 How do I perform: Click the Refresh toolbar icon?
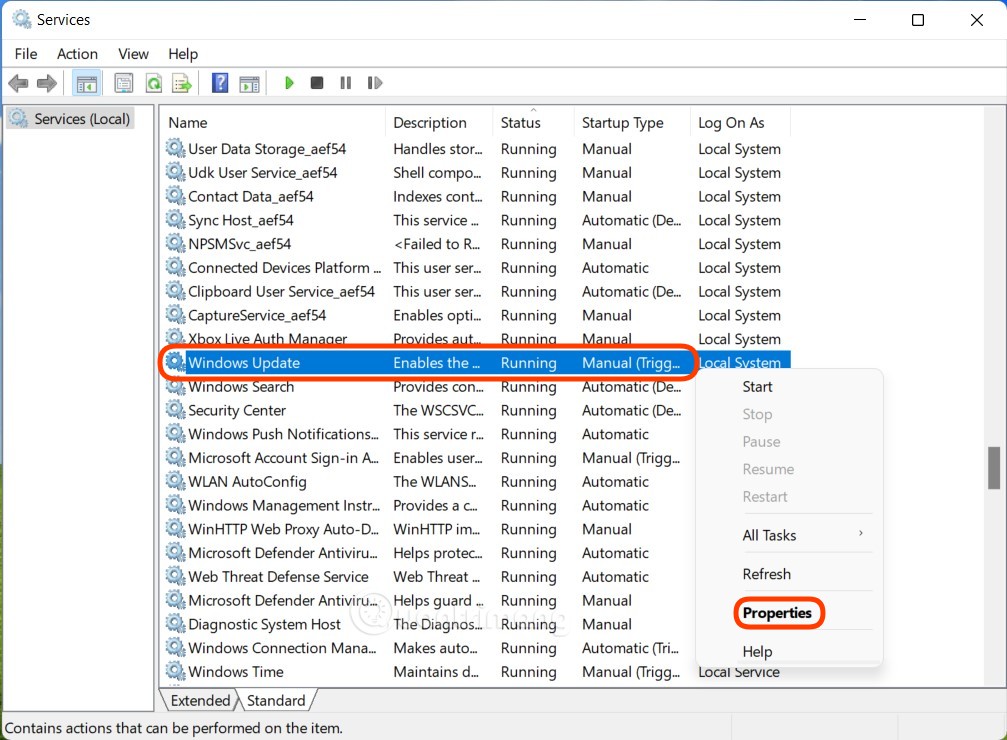[x=152, y=83]
